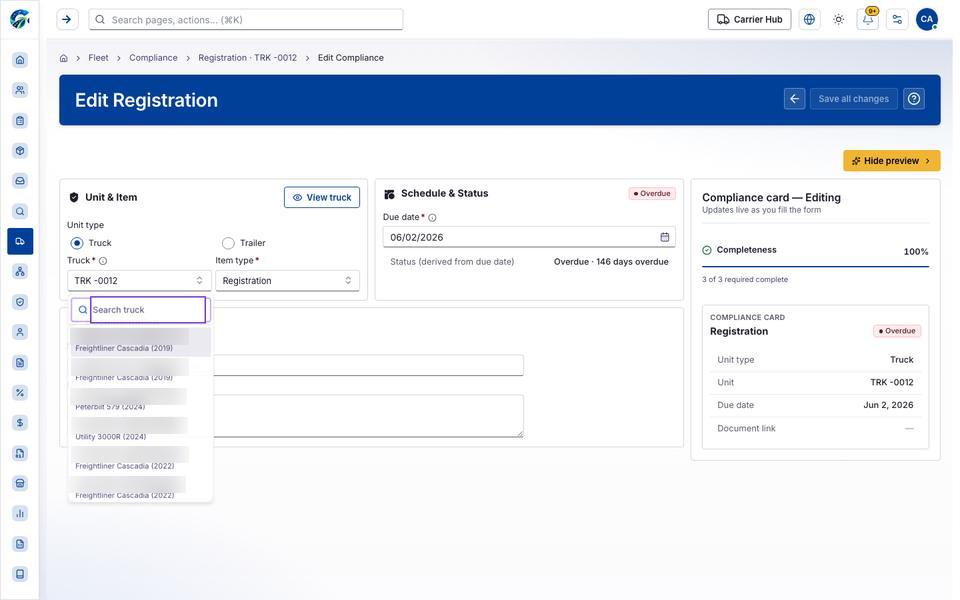This screenshot has height=600, width=960.
Task: Open Registration · TRK -0012 breadcrumb
Action: [247, 58]
